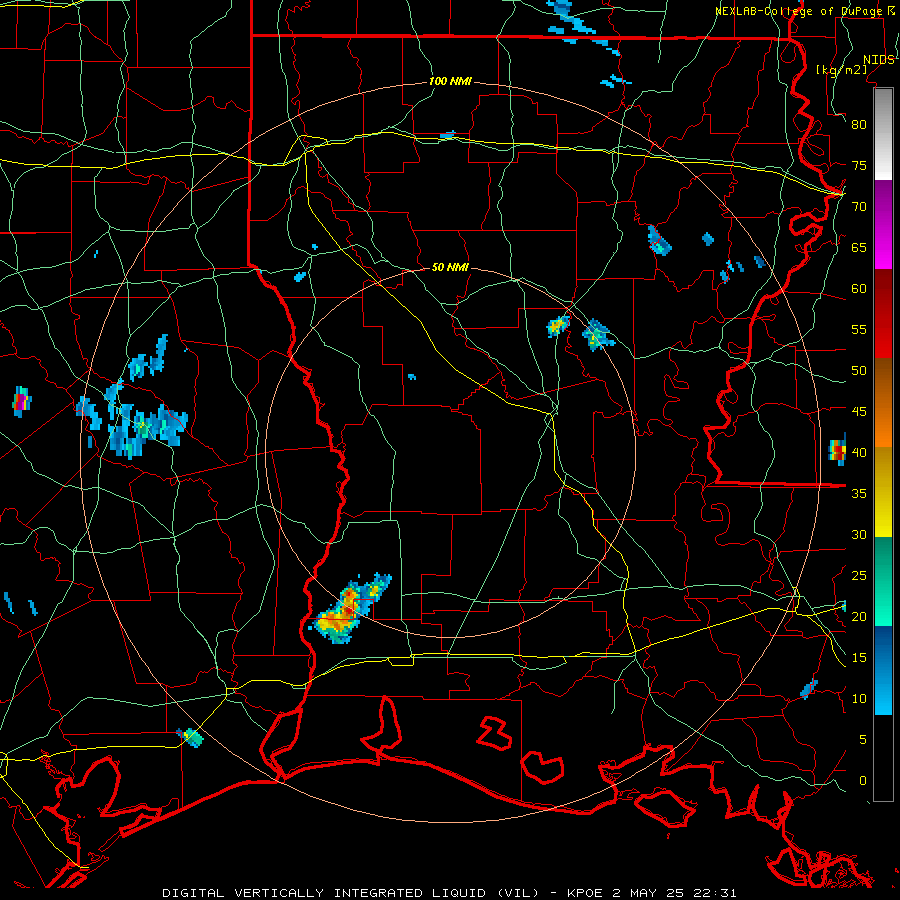Screen dimensions: 900x900
Task: Click the 15 value on the color scale
Action: coord(859,658)
